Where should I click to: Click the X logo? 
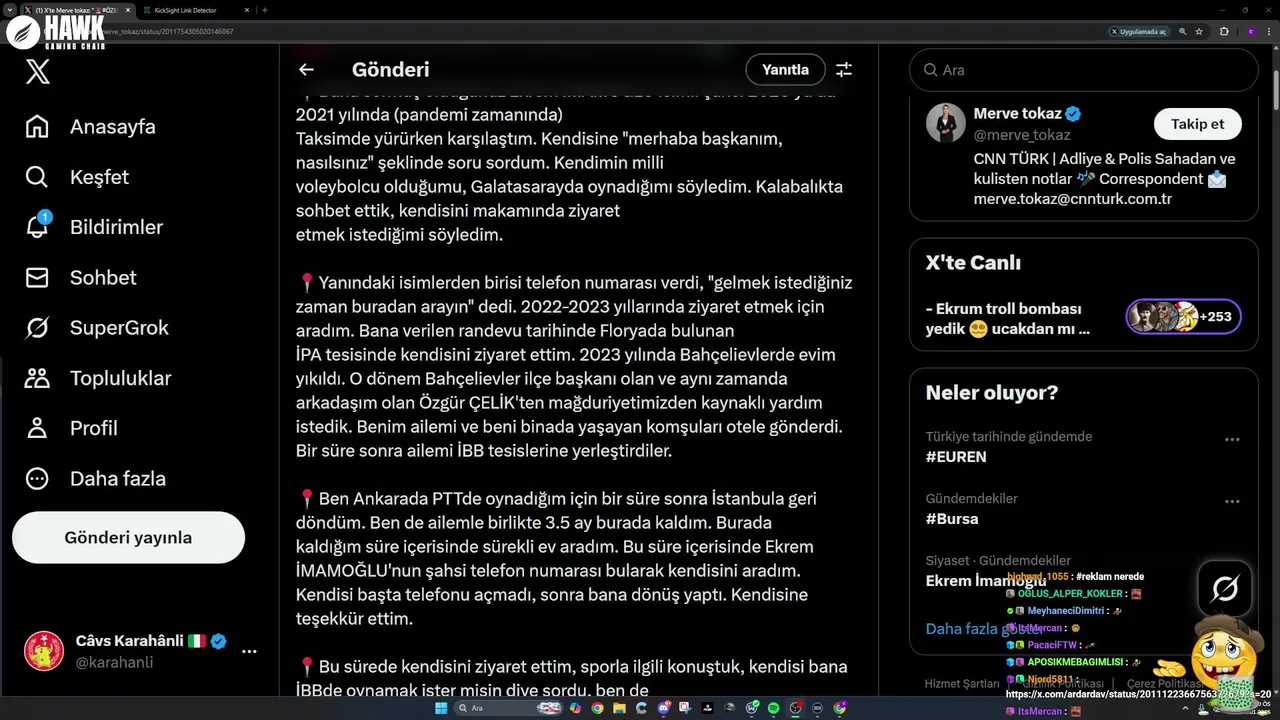coord(37,71)
